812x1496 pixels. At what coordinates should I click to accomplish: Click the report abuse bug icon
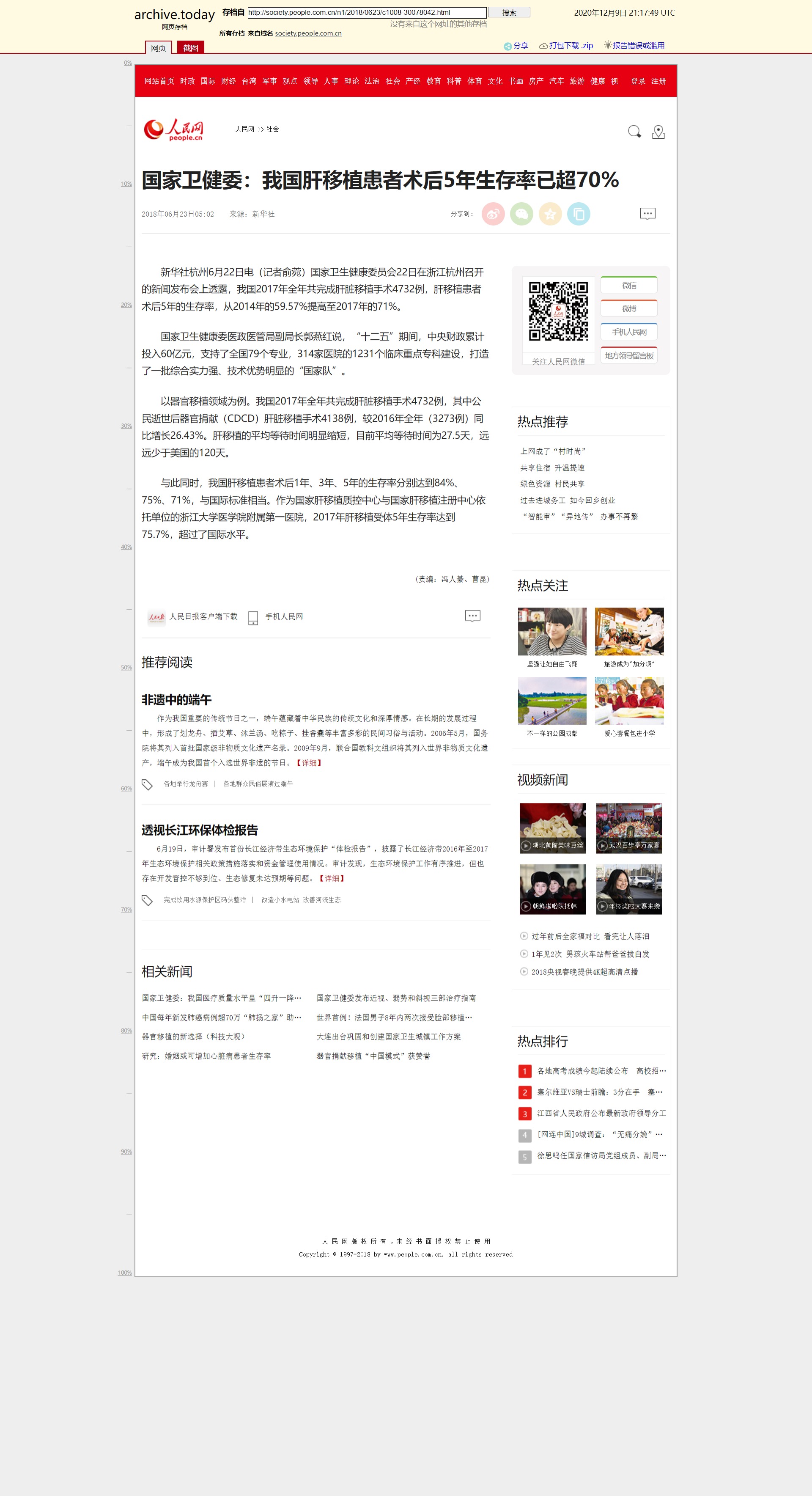[x=608, y=45]
